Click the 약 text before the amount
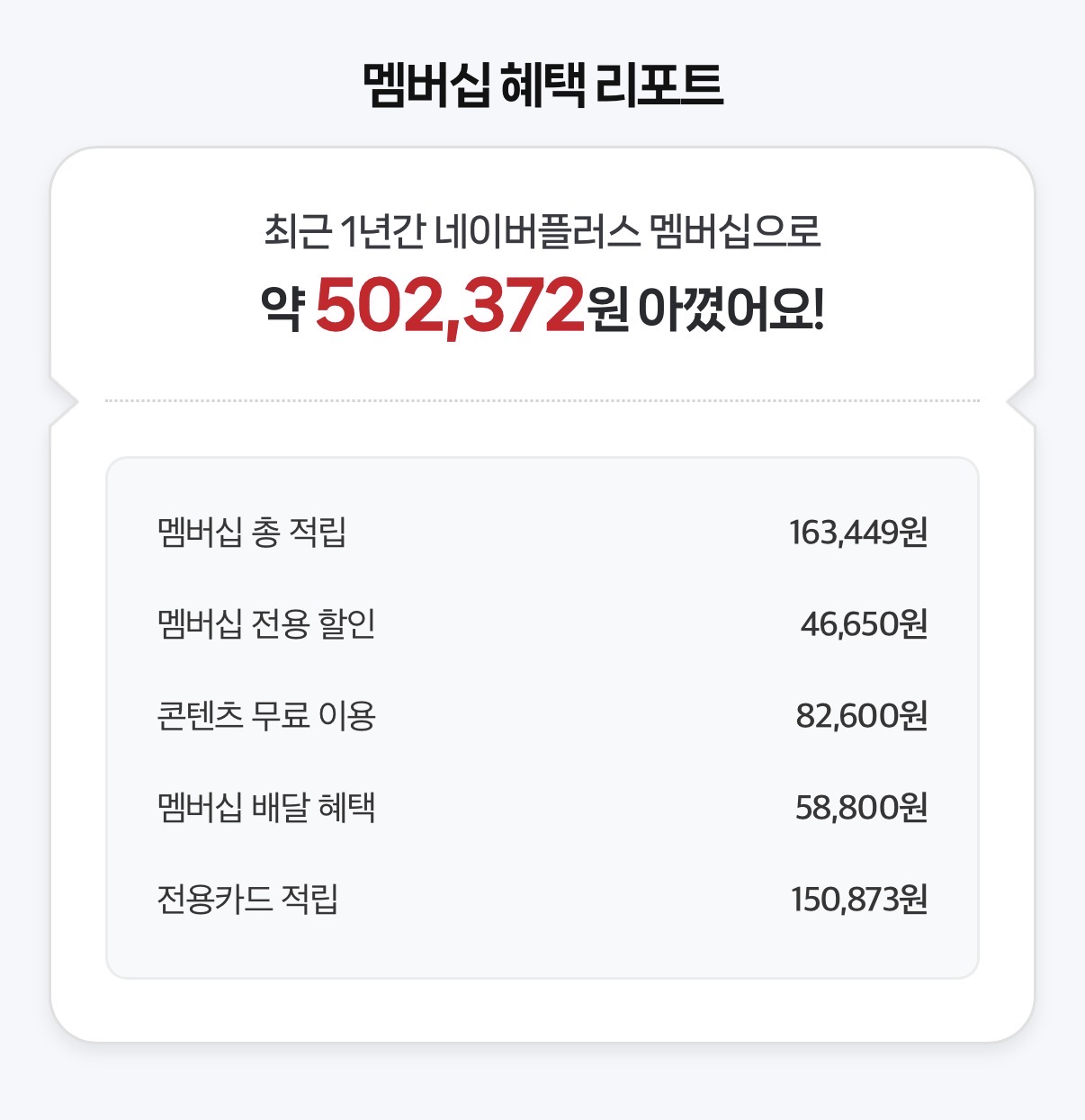The height and width of the screenshot is (1120, 1085). click(283, 309)
